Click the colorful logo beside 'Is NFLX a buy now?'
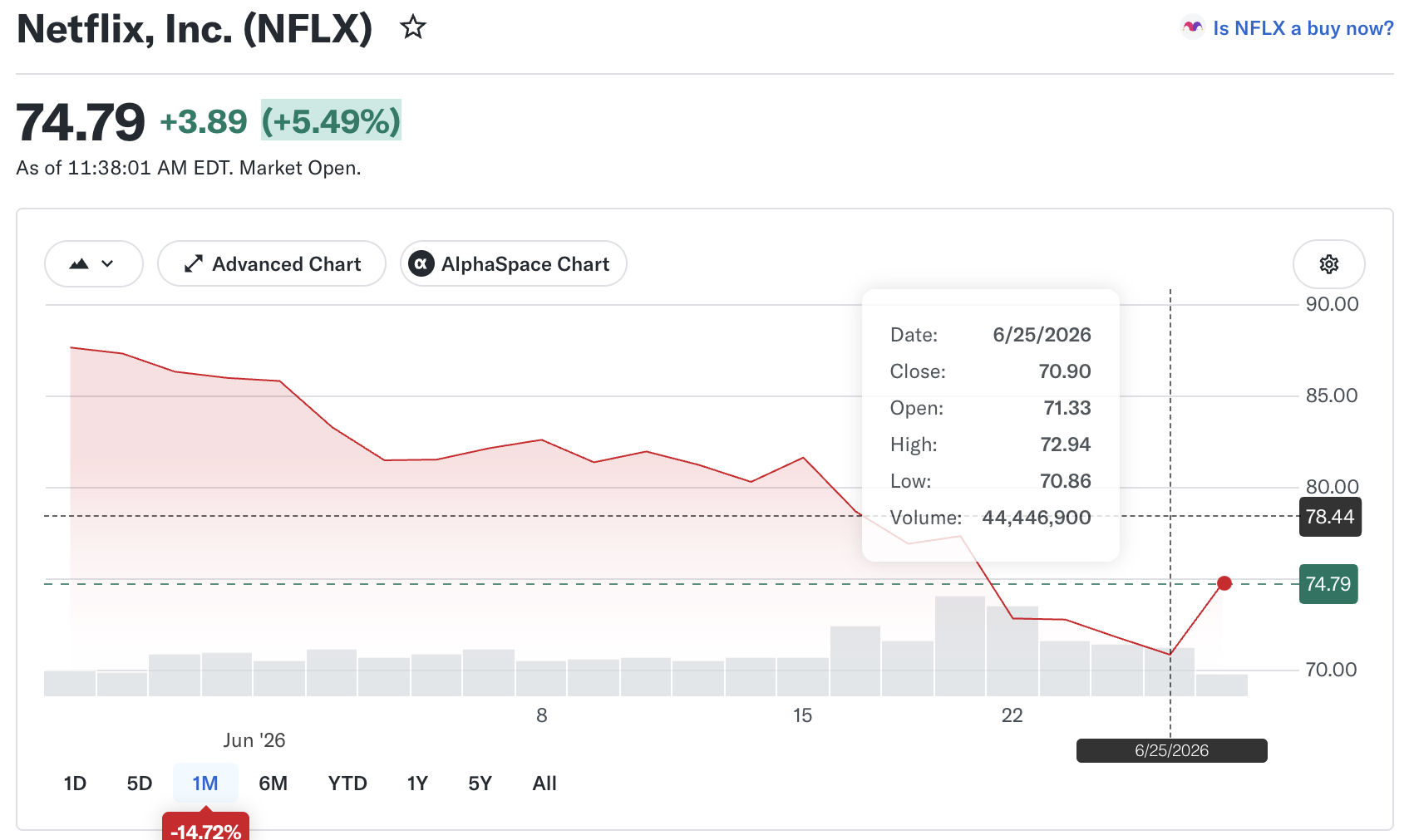Viewport: 1409px width, 840px height. coord(1193,27)
